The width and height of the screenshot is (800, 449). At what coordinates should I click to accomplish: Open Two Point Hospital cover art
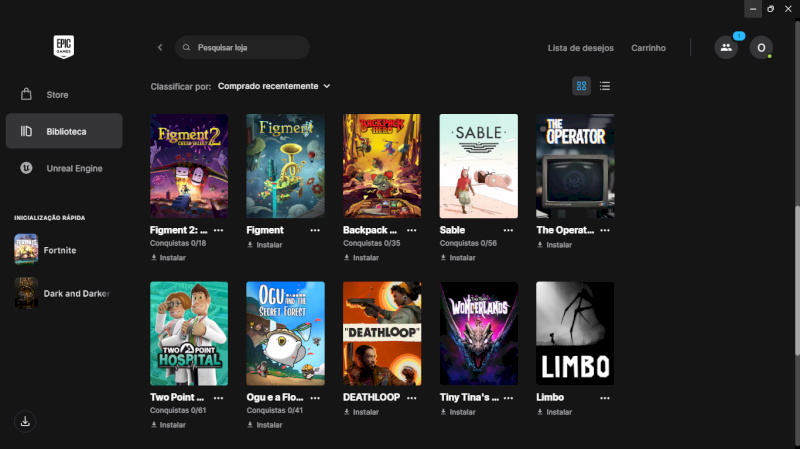(189, 333)
